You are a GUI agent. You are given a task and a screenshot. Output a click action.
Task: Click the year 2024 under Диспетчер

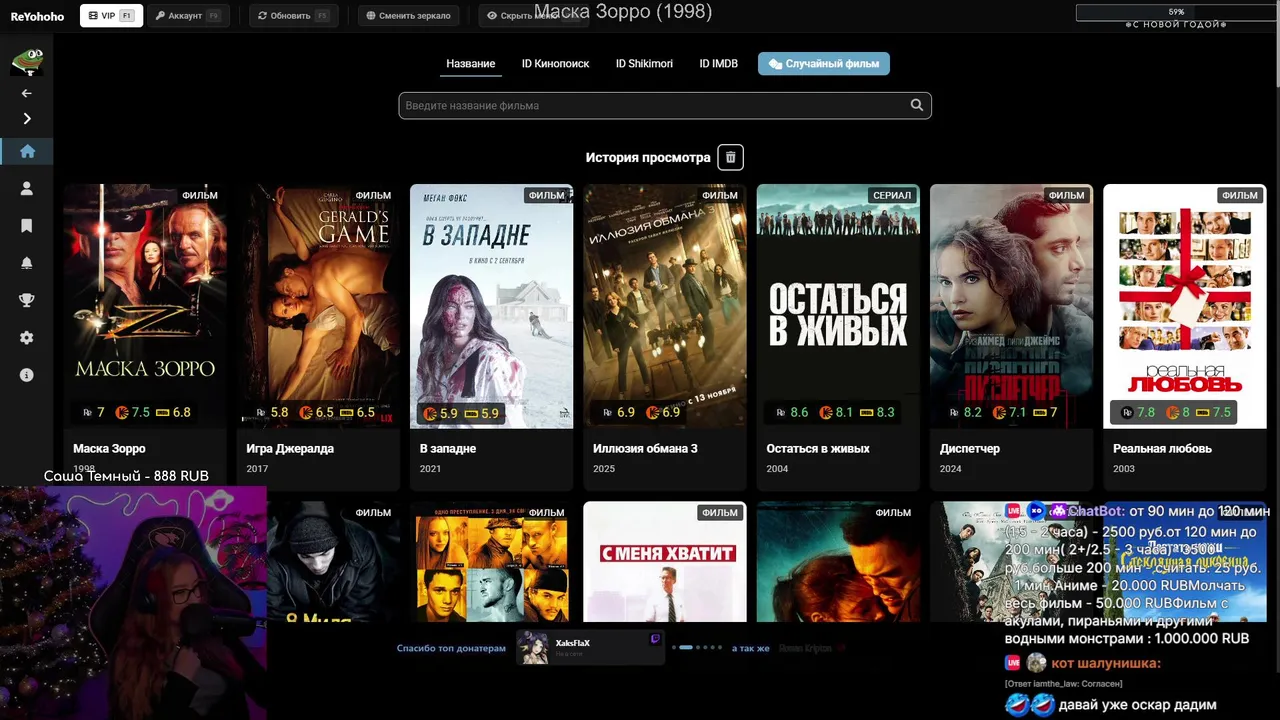tap(951, 469)
